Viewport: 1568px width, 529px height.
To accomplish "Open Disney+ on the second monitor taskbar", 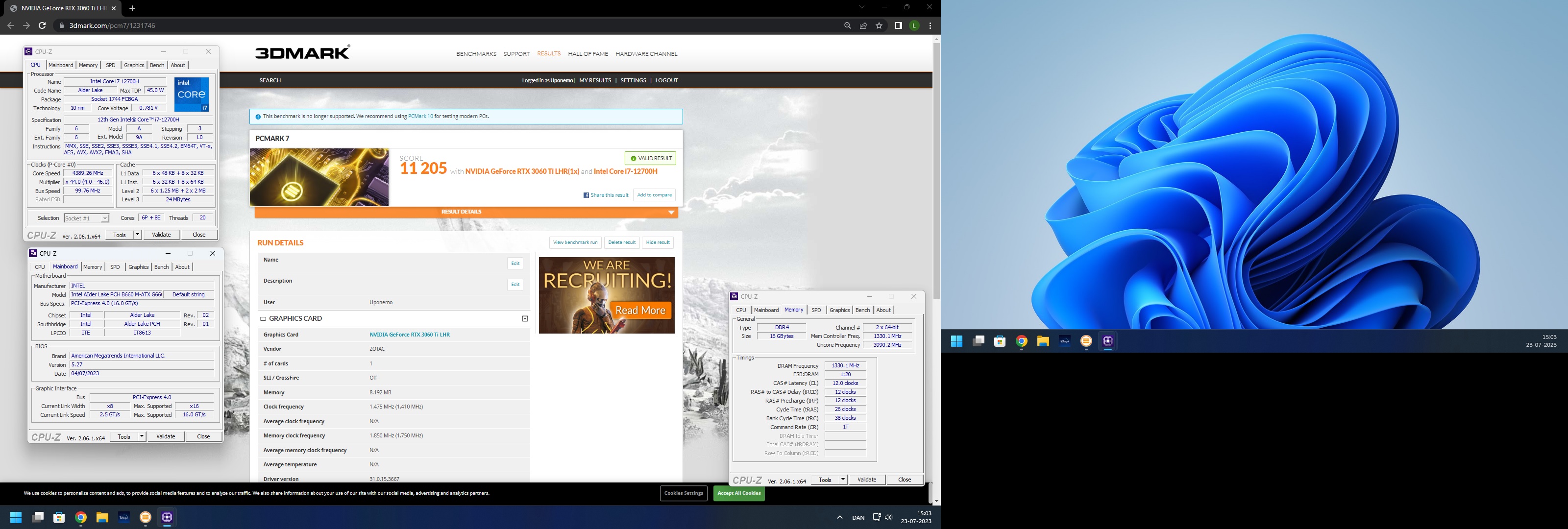I will [x=1065, y=341].
